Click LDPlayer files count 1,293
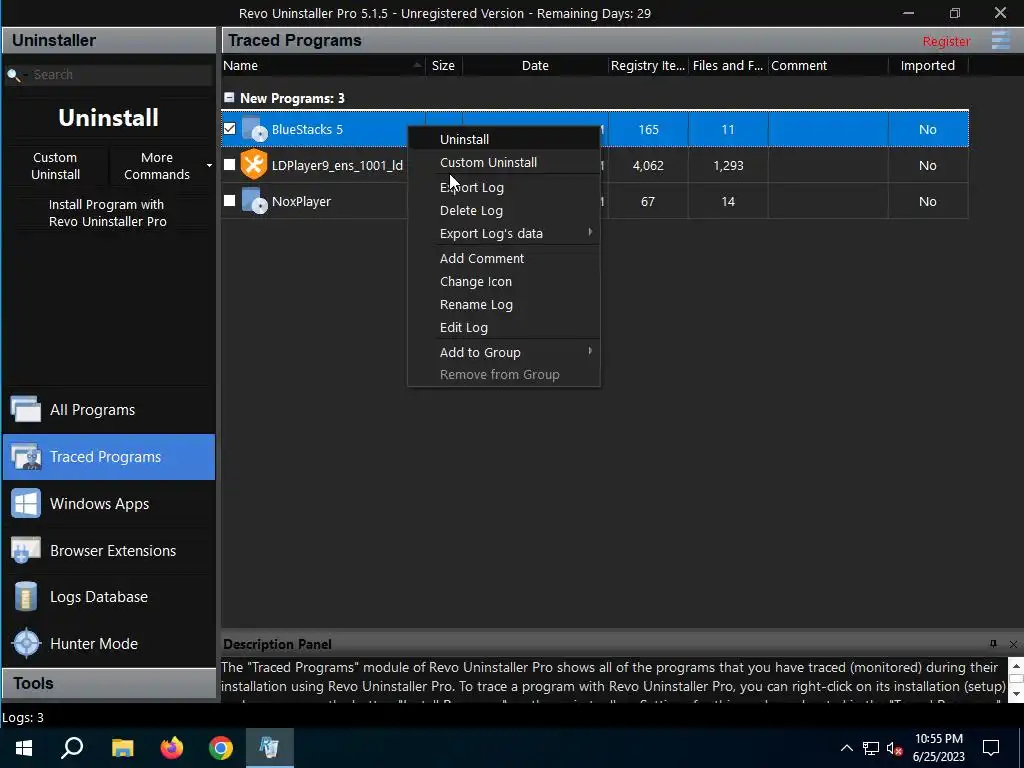Screen dimensions: 1024x768 click(728, 165)
